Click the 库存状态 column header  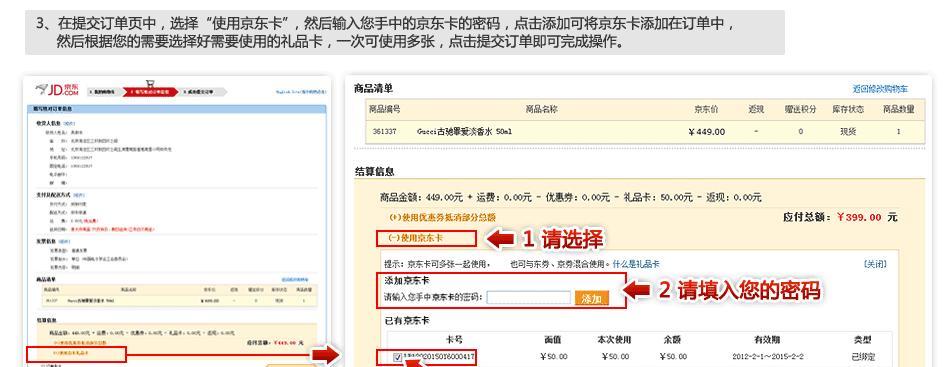pyautogui.click(x=848, y=109)
